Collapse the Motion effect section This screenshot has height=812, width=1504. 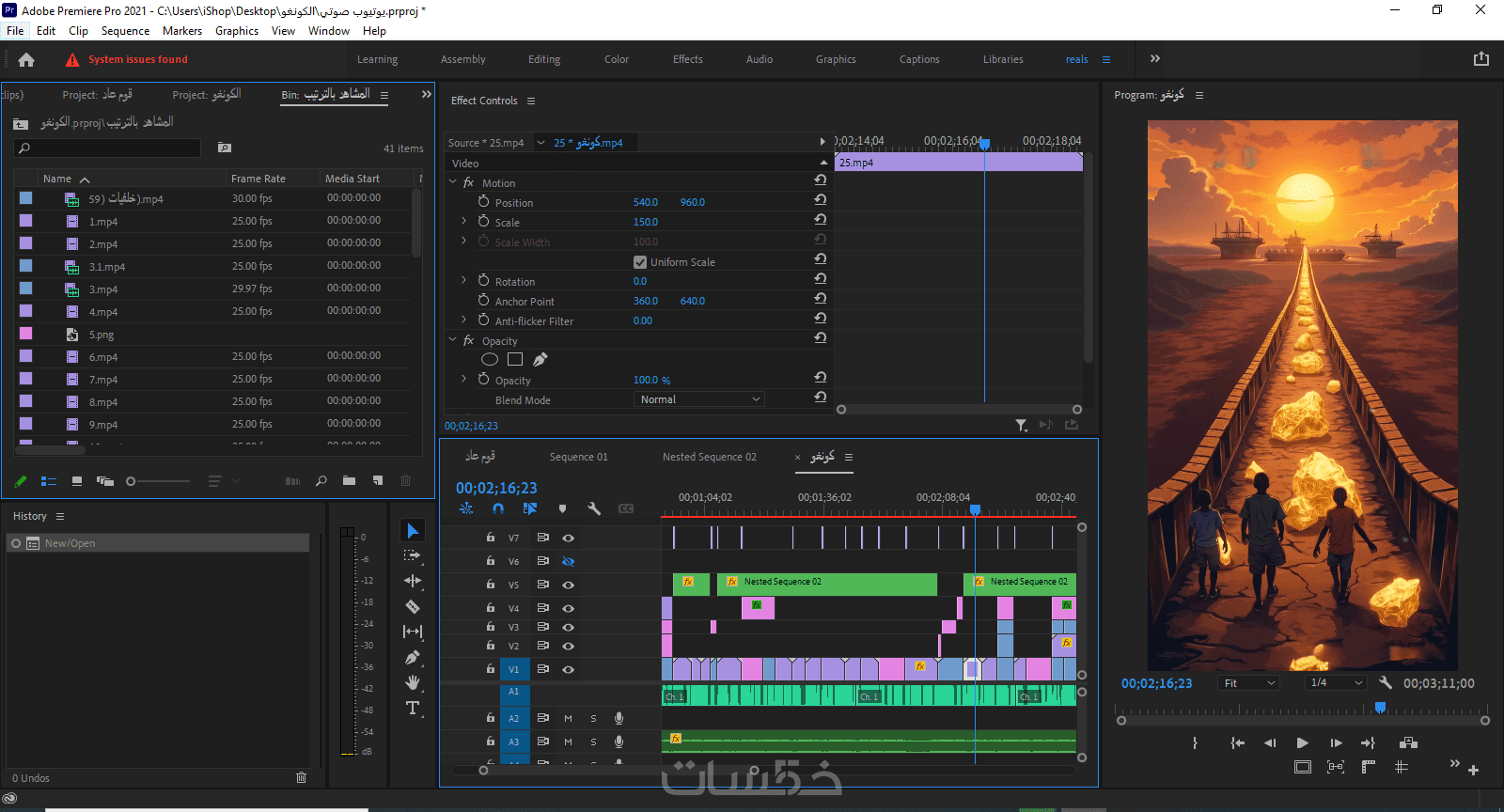click(x=453, y=182)
